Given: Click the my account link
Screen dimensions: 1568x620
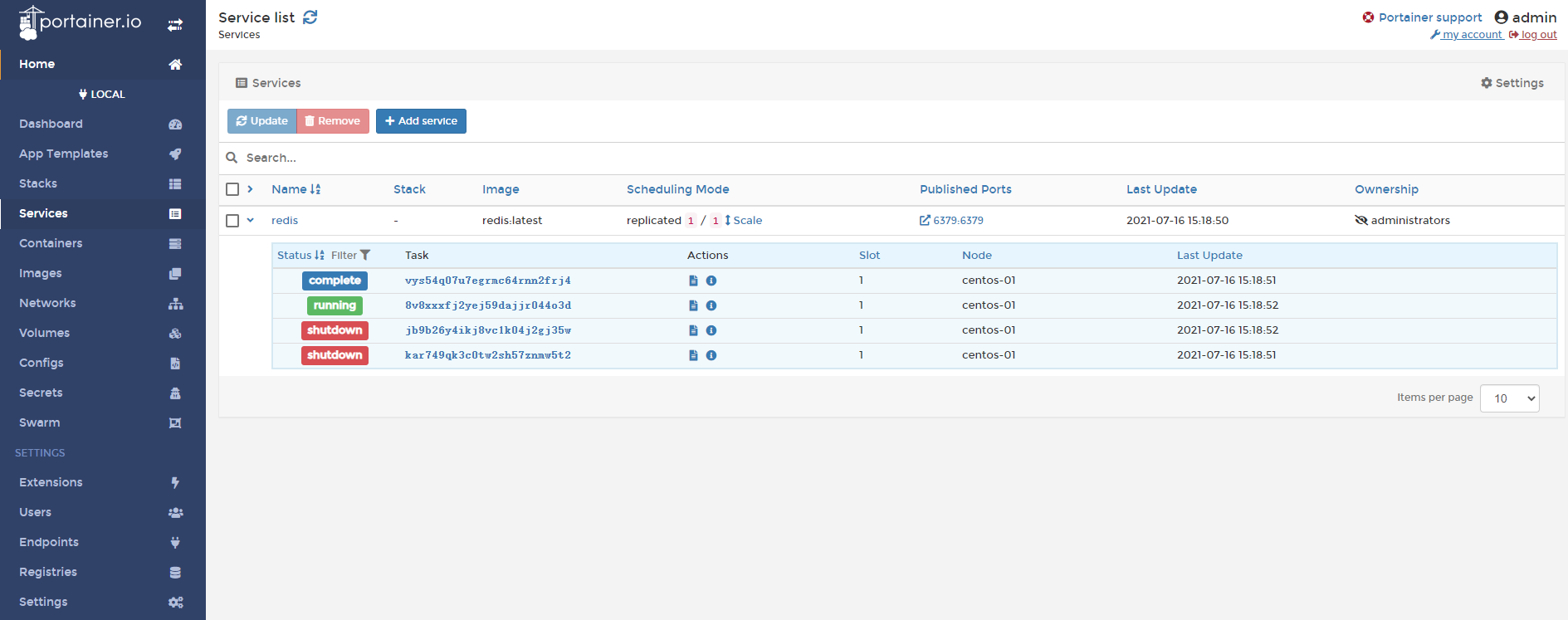Looking at the screenshot, I should pyautogui.click(x=1467, y=35).
